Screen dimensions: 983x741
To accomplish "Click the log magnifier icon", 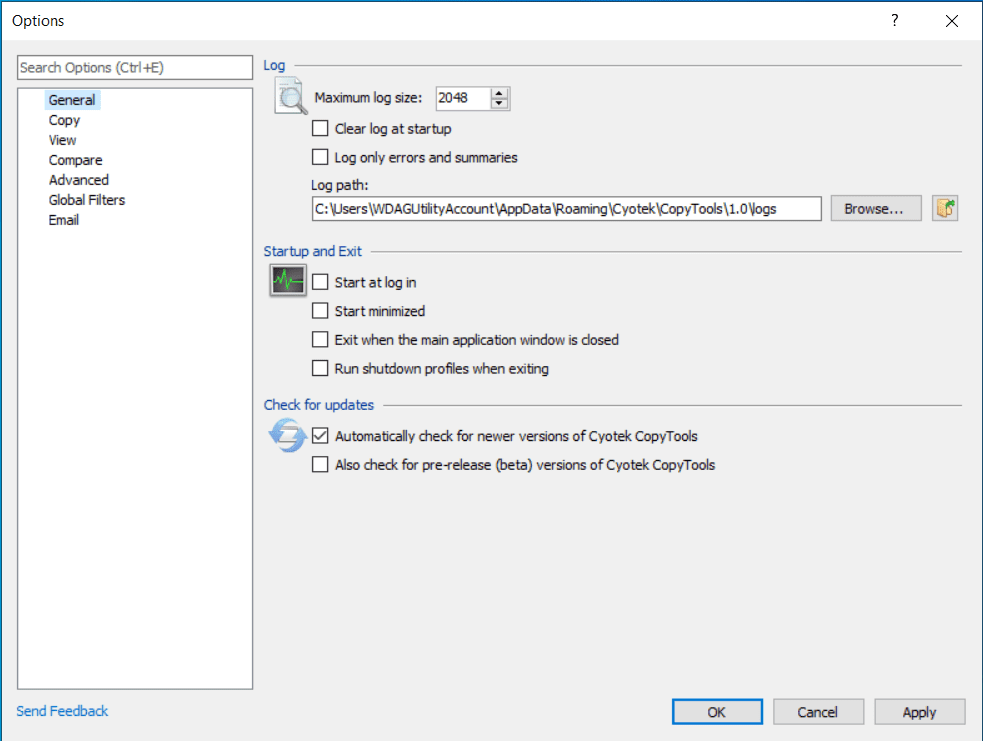I will click(x=291, y=101).
